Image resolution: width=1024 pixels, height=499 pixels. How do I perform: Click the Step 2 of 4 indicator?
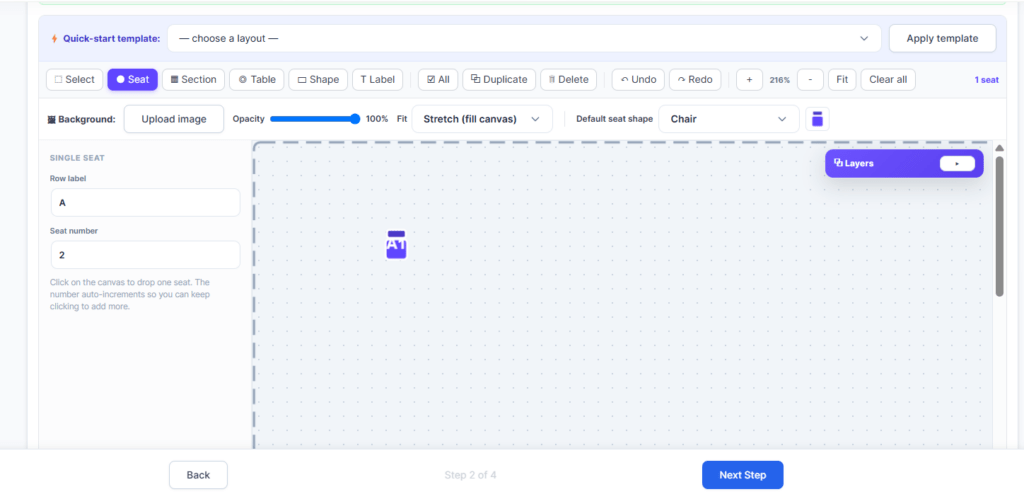[x=470, y=475]
